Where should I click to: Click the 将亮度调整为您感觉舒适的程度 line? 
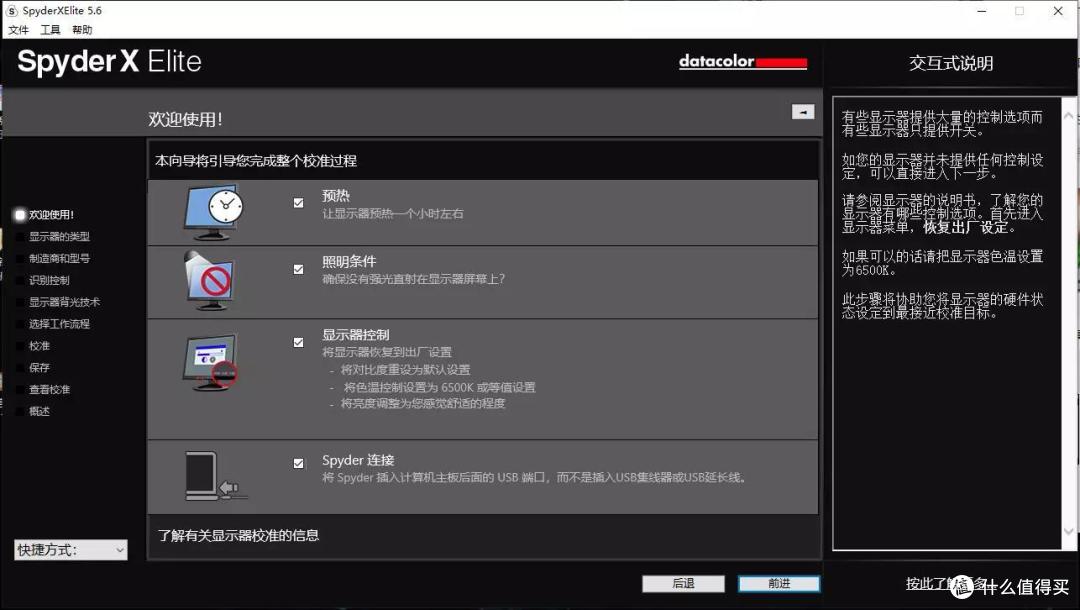pyautogui.click(x=423, y=403)
